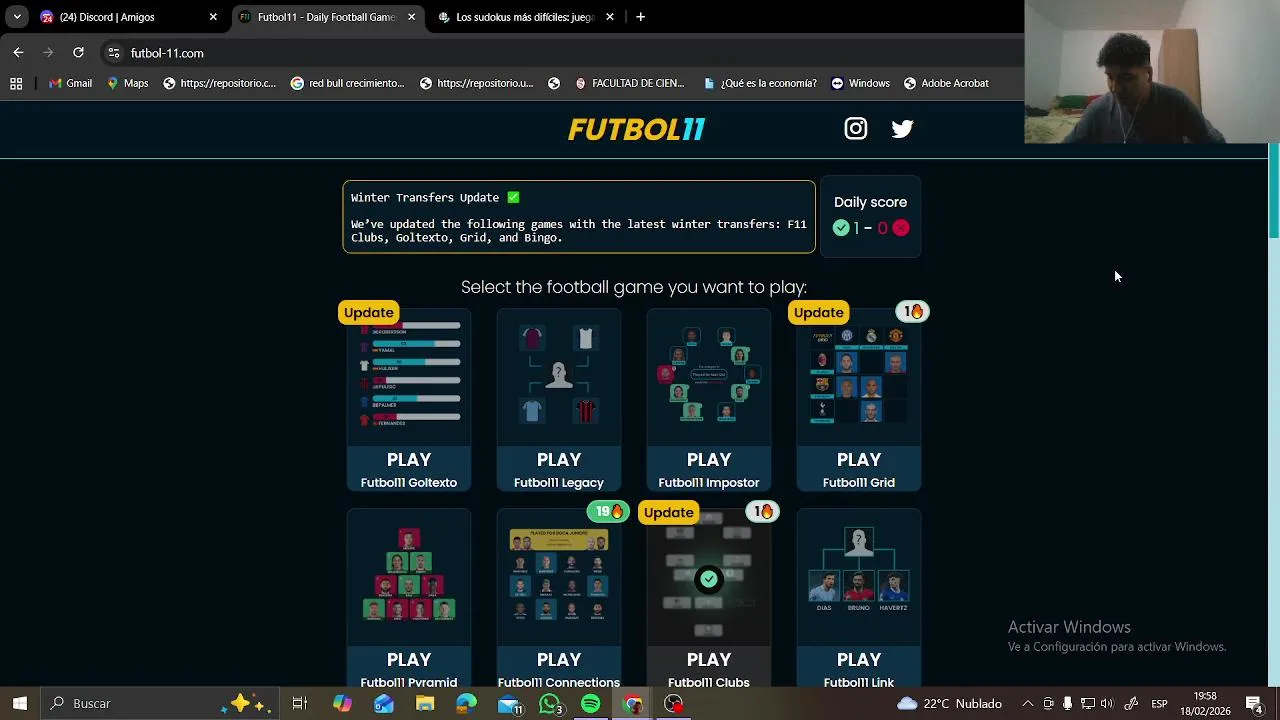Open the Maps bookmark
Viewport: 1280px width, 720px height.
point(127,83)
